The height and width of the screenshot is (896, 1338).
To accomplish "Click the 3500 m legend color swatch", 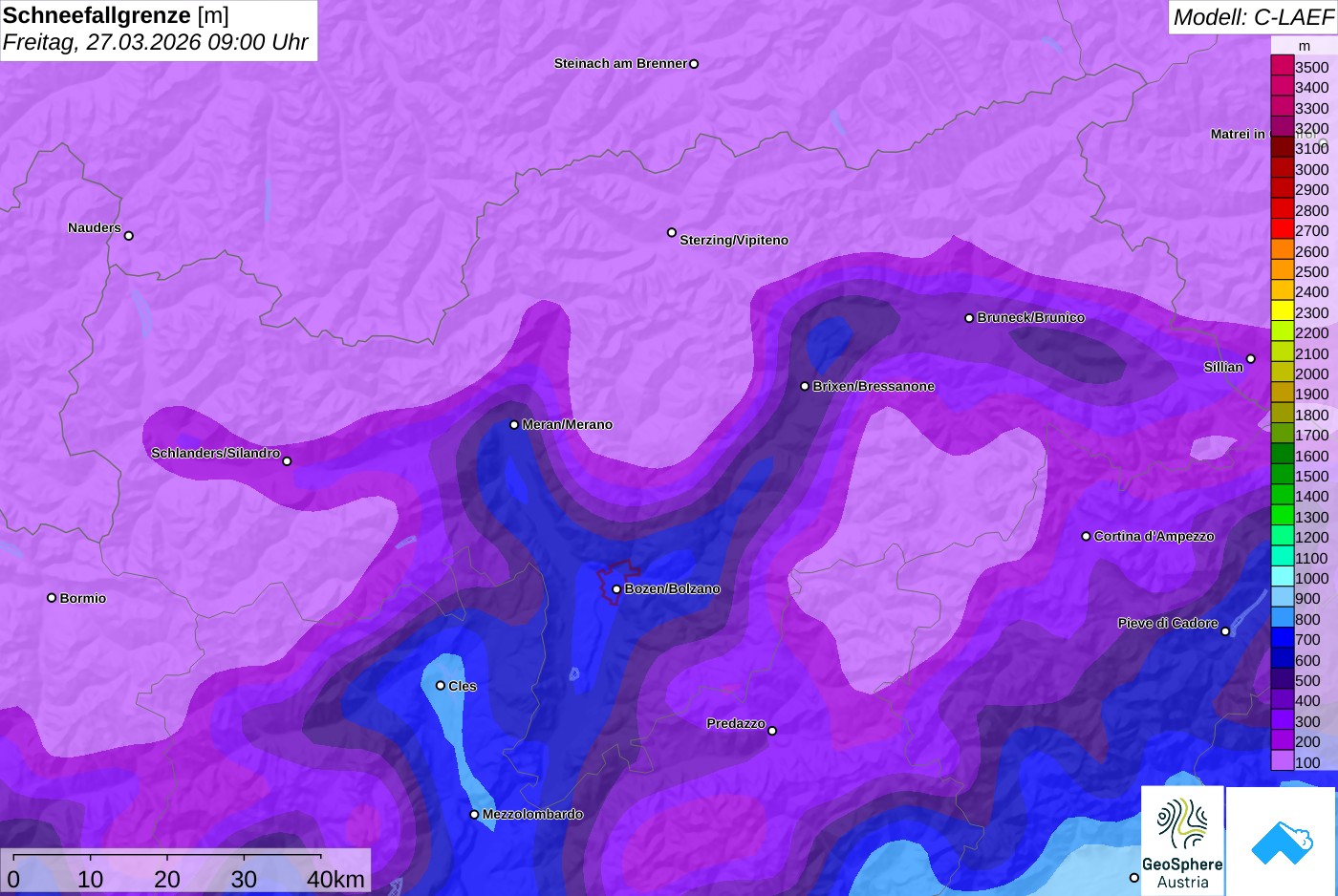I will coord(1282,66).
